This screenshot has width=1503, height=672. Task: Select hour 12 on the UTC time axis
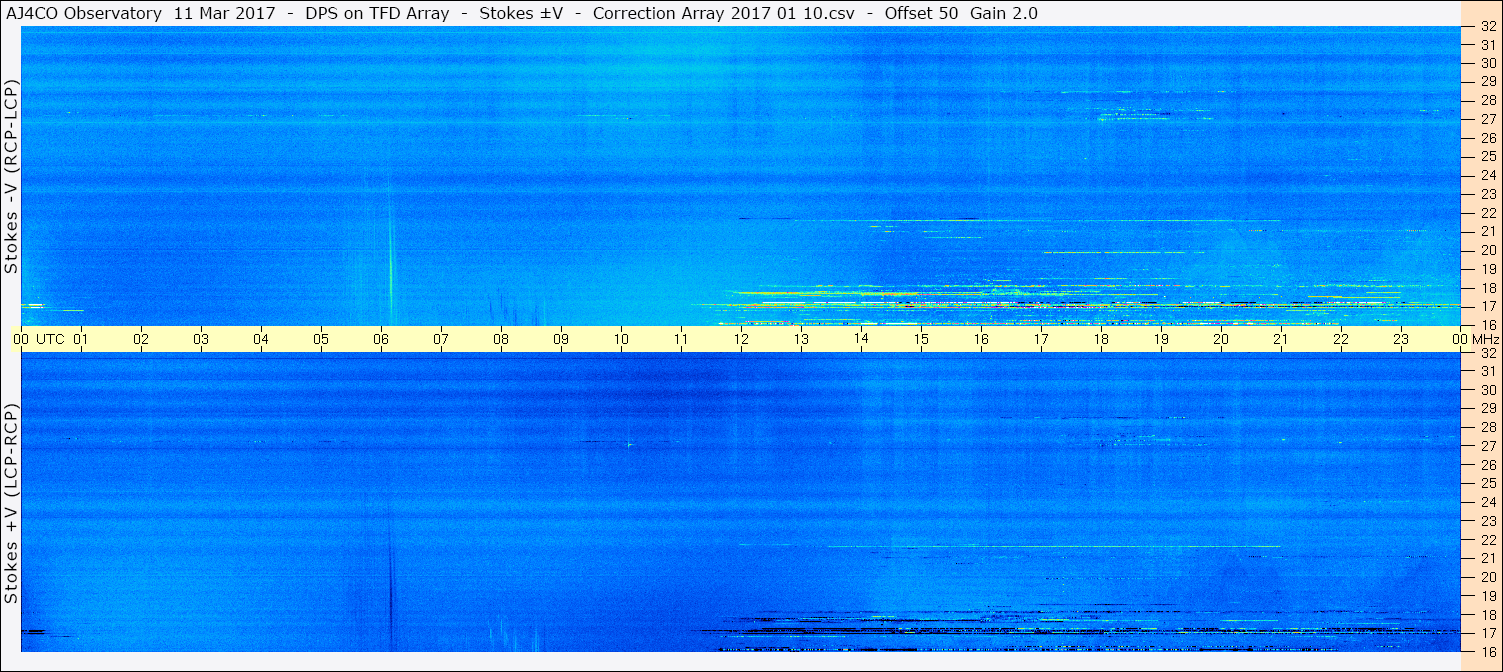click(x=741, y=339)
